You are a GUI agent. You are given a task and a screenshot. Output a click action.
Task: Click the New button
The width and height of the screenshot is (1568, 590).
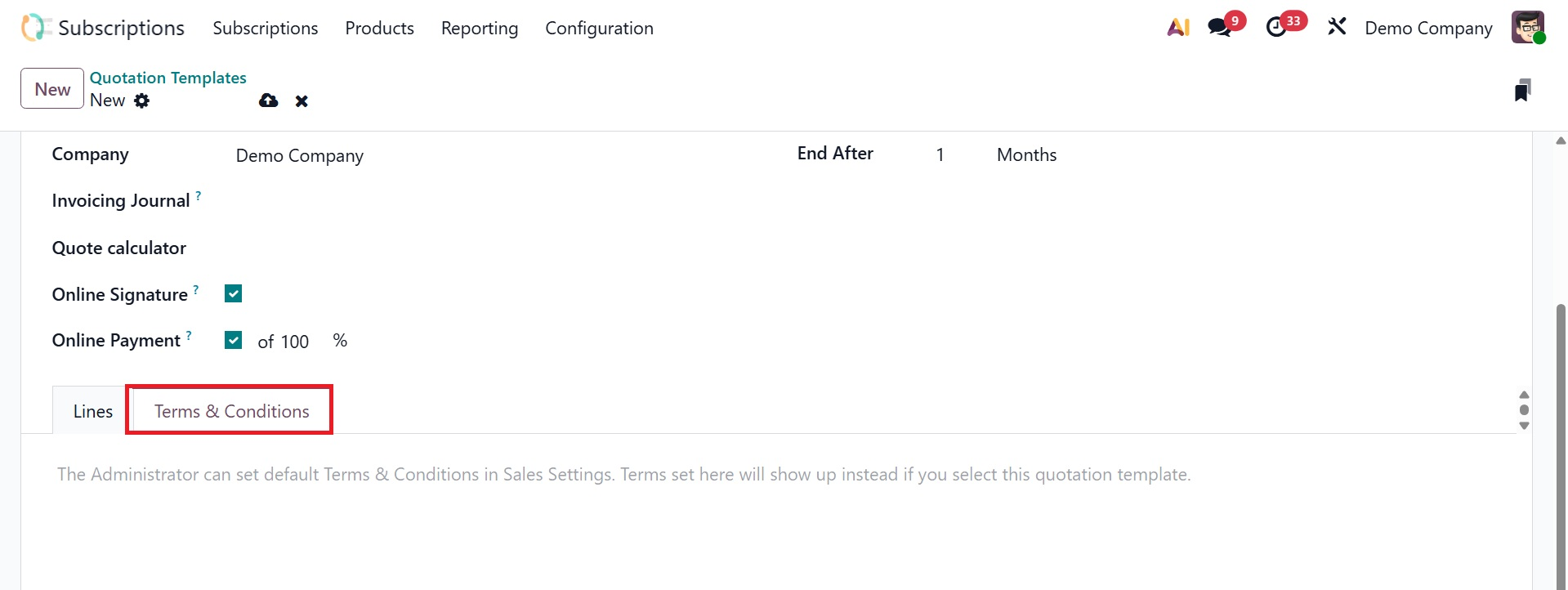coord(52,89)
